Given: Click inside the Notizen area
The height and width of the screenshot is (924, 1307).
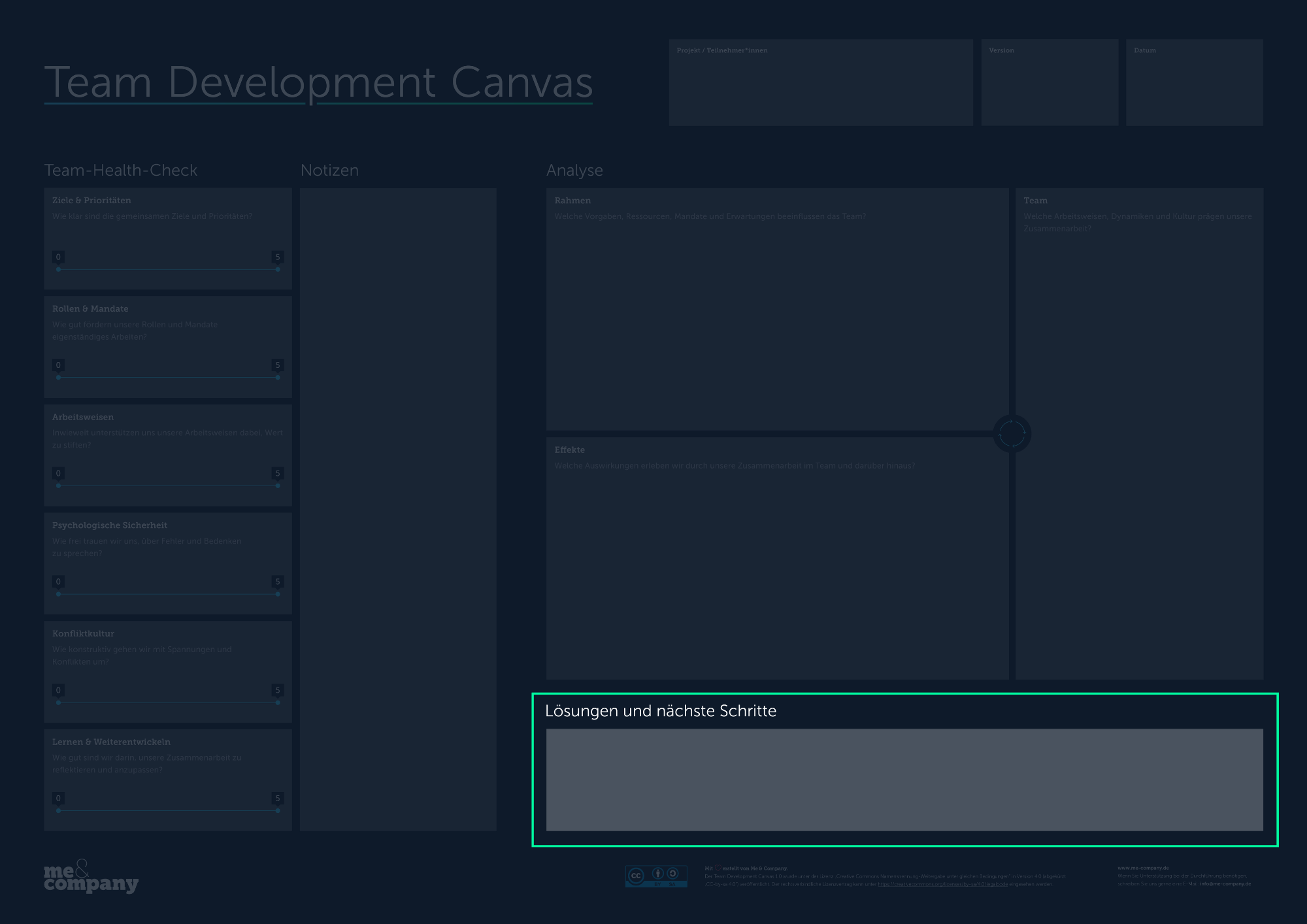Looking at the screenshot, I should (x=398, y=510).
